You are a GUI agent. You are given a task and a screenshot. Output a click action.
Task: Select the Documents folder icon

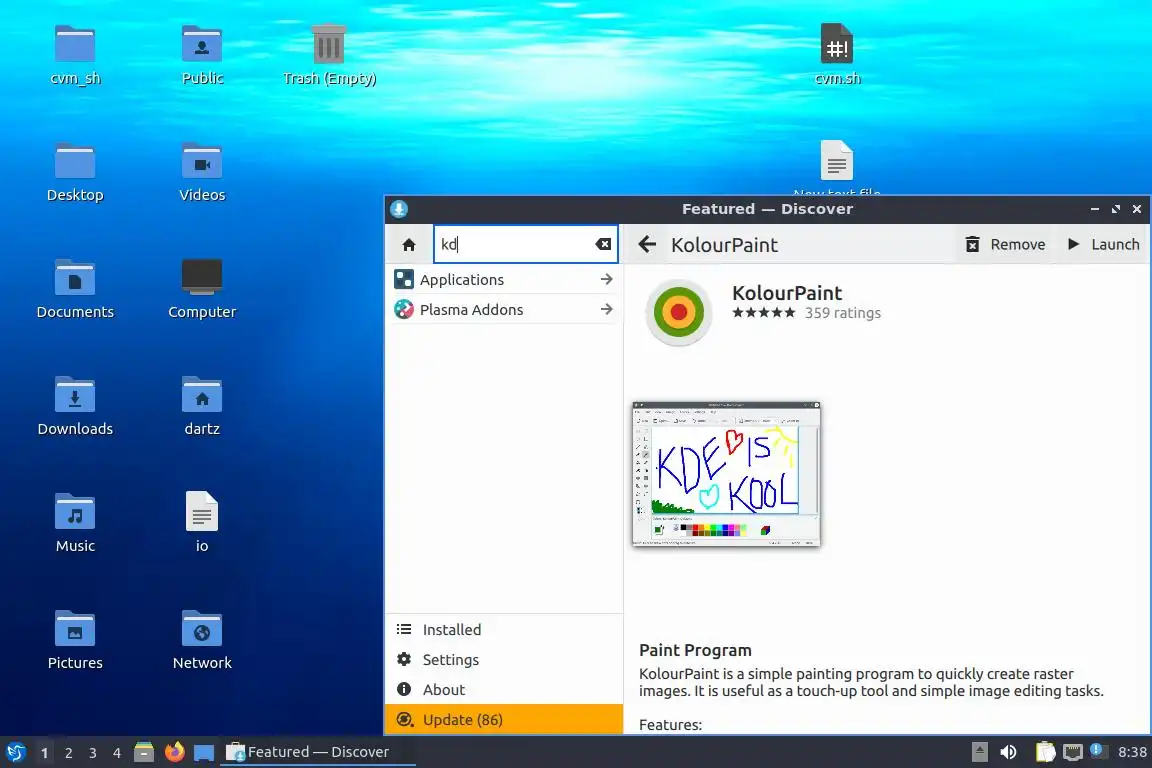pyautogui.click(x=75, y=289)
